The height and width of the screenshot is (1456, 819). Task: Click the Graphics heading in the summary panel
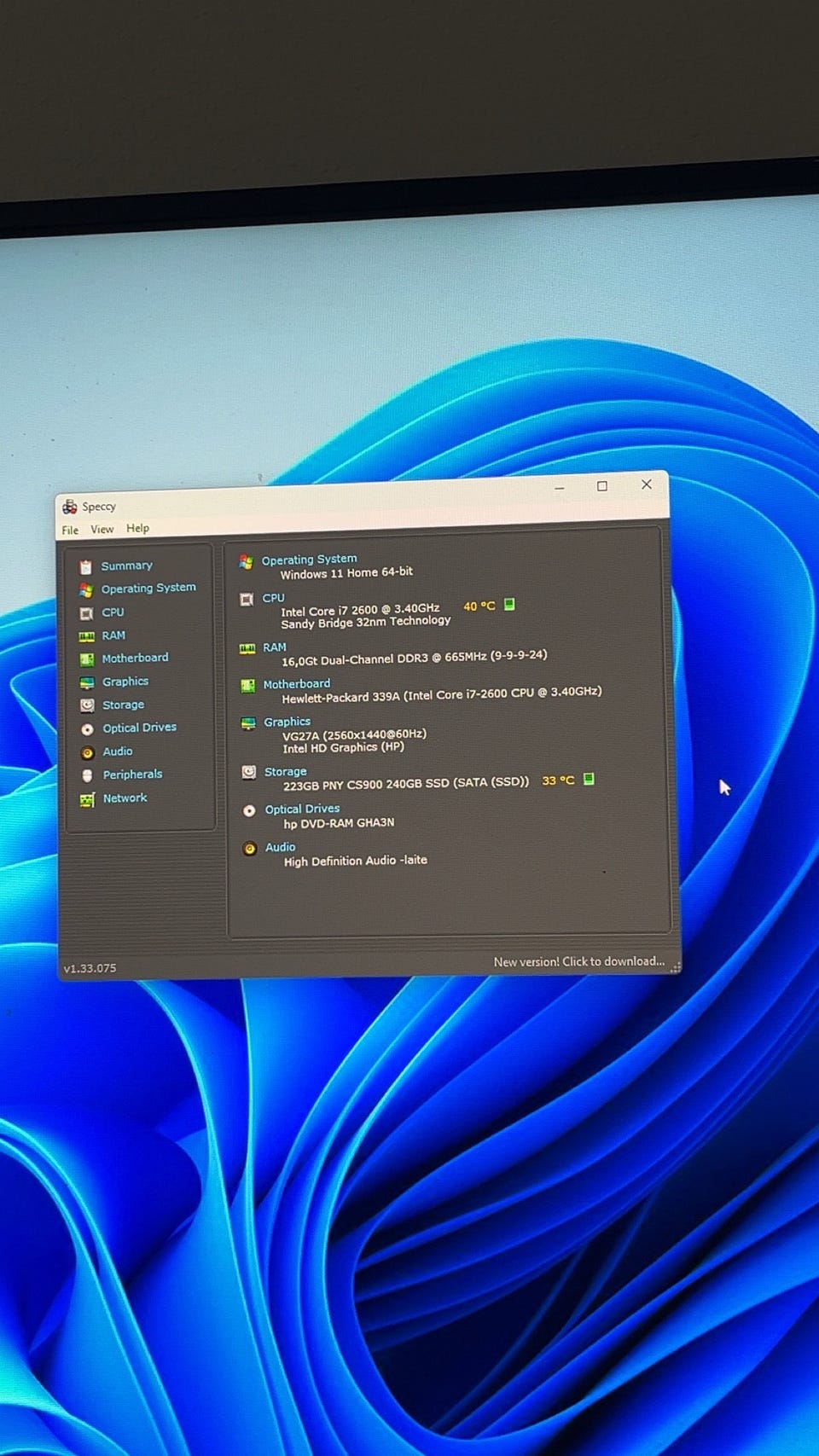[x=287, y=722]
